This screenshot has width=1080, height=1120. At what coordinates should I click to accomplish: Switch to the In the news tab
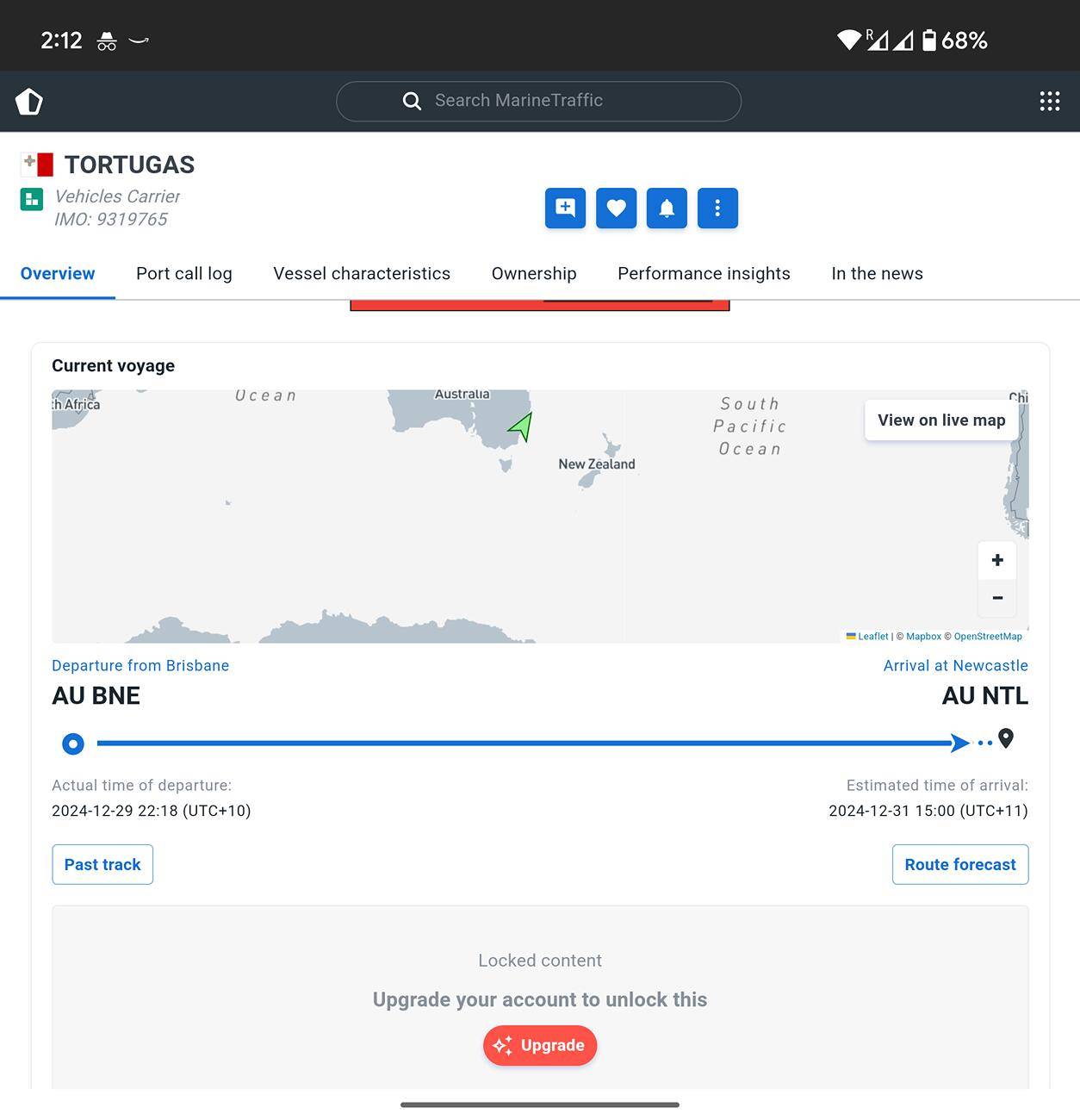click(x=877, y=273)
